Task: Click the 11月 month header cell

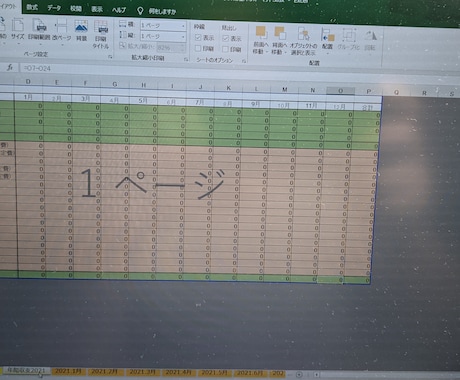Action: [x=311, y=105]
